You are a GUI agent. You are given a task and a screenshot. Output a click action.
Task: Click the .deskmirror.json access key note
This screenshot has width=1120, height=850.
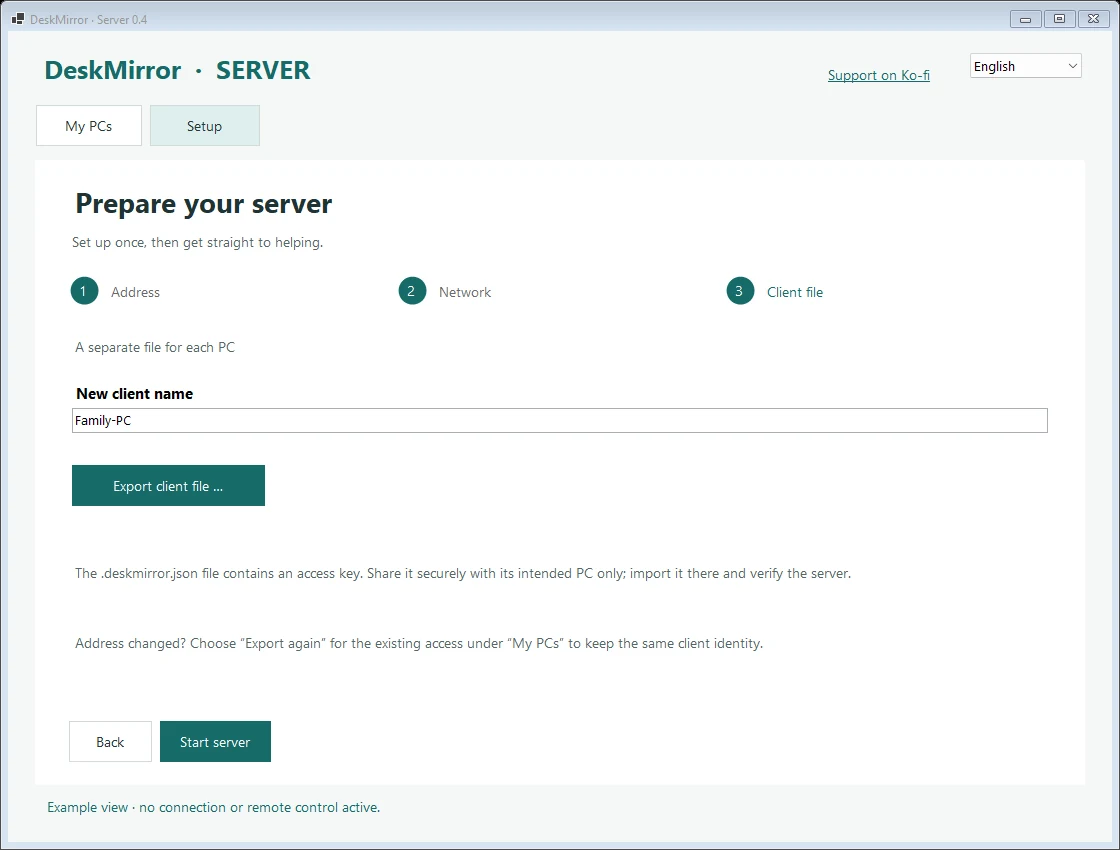point(463,574)
